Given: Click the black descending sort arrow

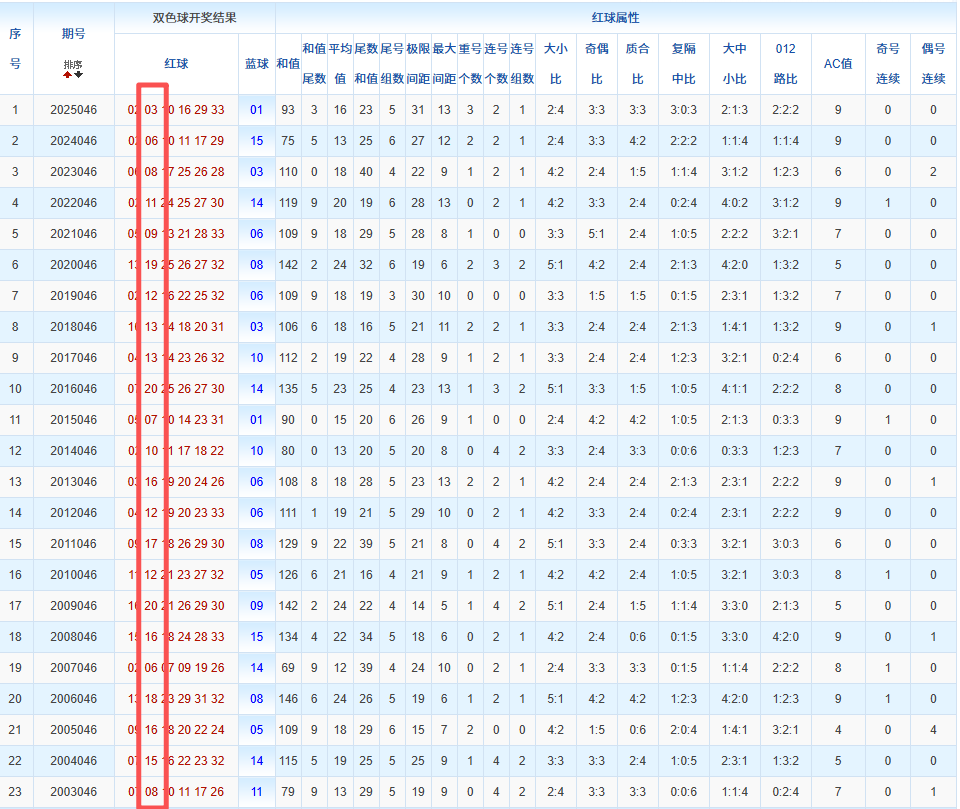Looking at the screenshot, I should (x=78, y=74).
